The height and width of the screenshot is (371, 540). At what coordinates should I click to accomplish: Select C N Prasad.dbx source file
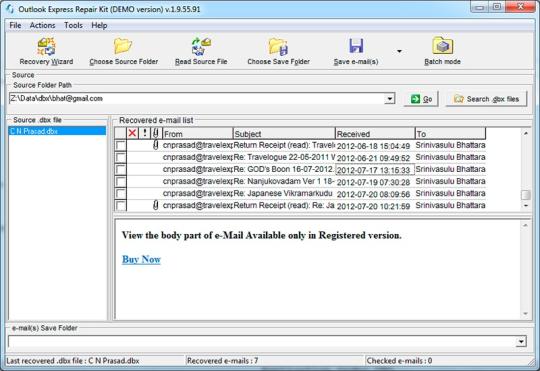[x=57, y=131]
